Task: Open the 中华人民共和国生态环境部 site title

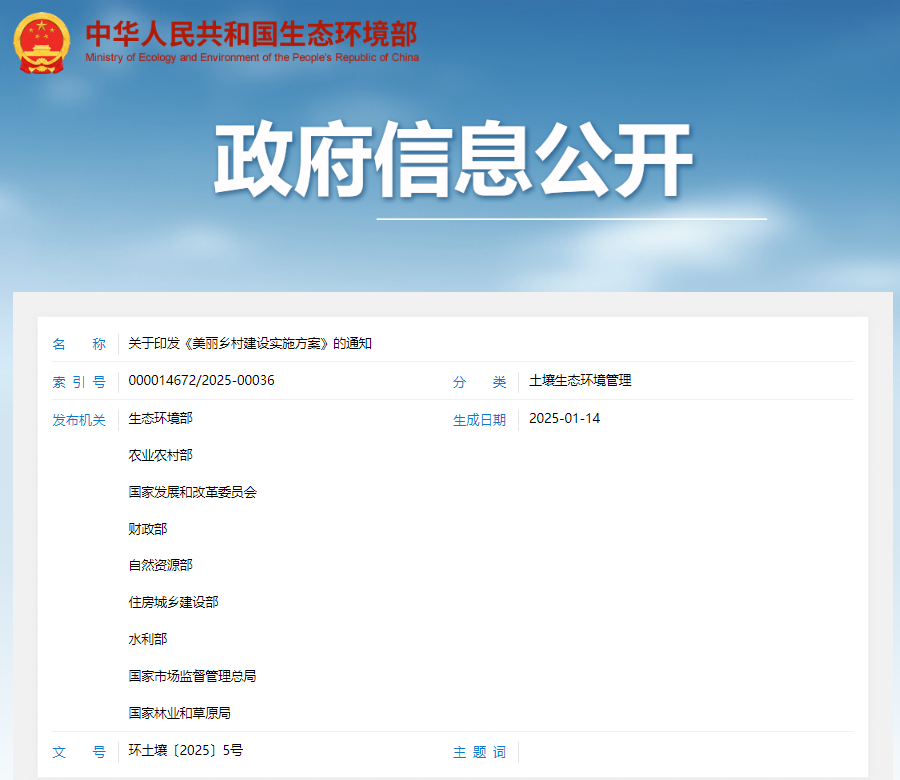Action: click(x=251, y=34)
